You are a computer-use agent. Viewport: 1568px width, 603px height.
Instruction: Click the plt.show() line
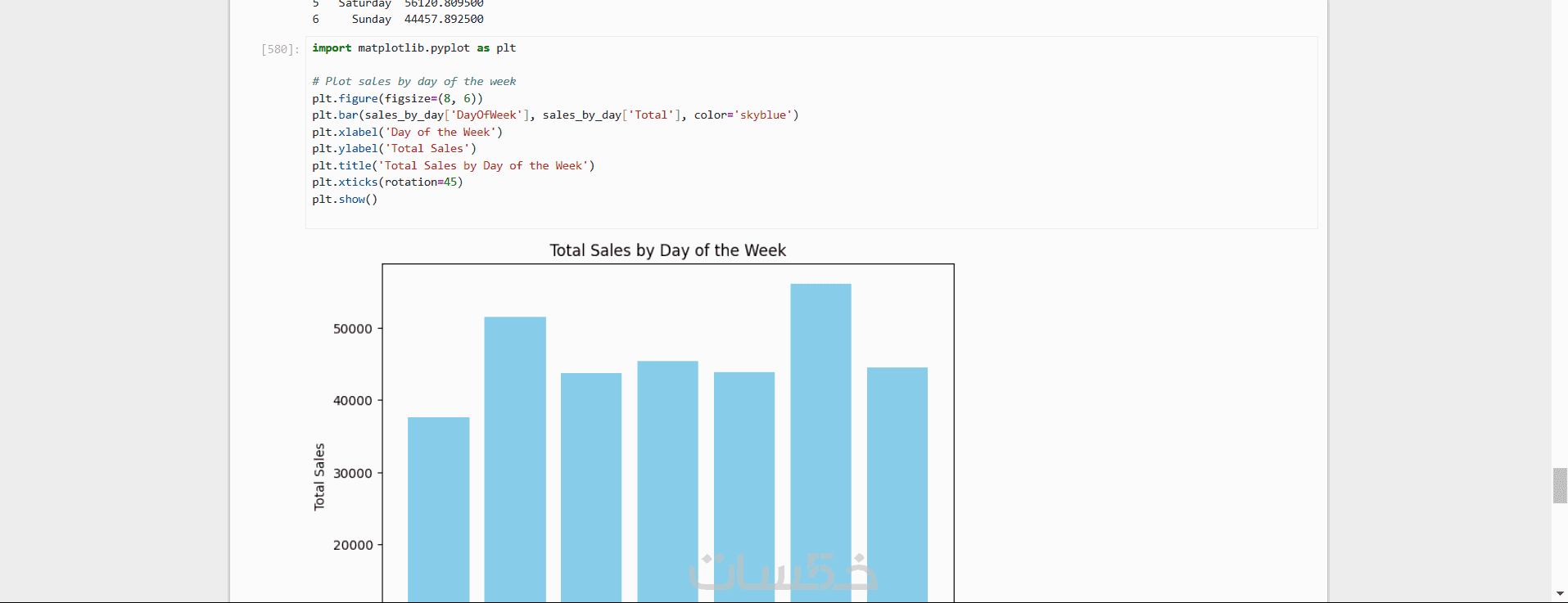pyautogui.click(x=345, y=200)
